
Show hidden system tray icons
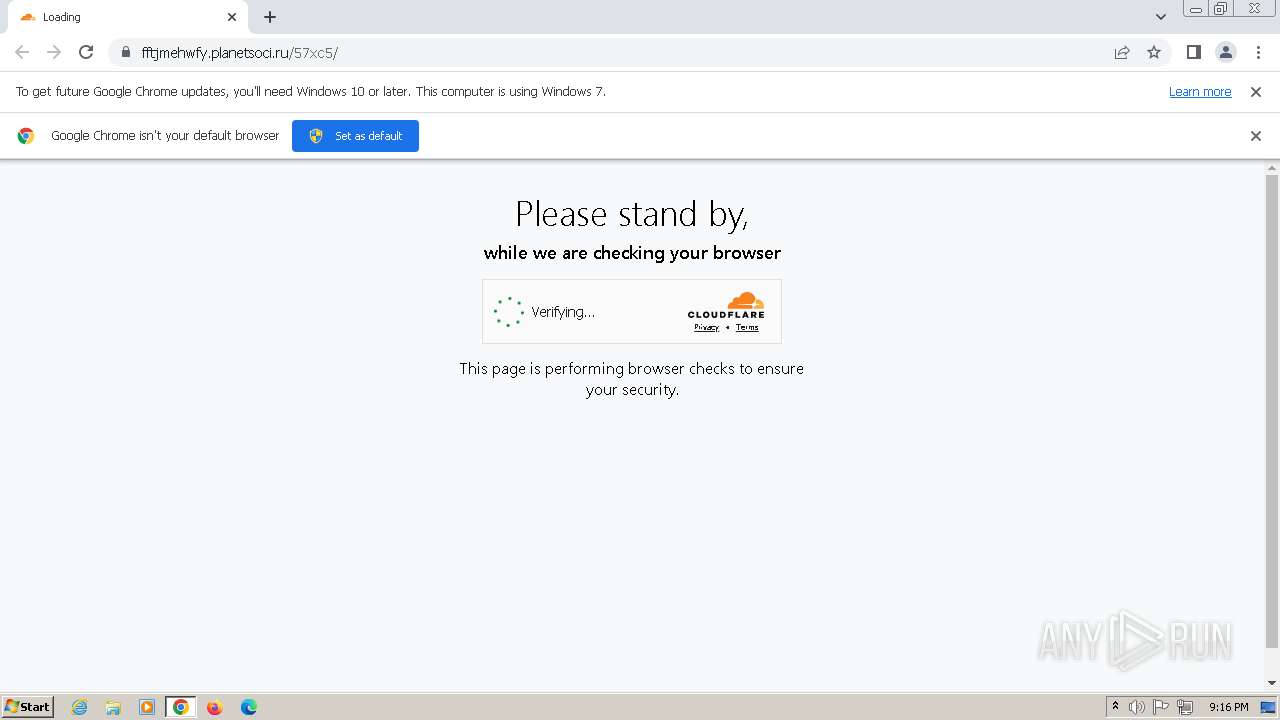[1115, 707]
